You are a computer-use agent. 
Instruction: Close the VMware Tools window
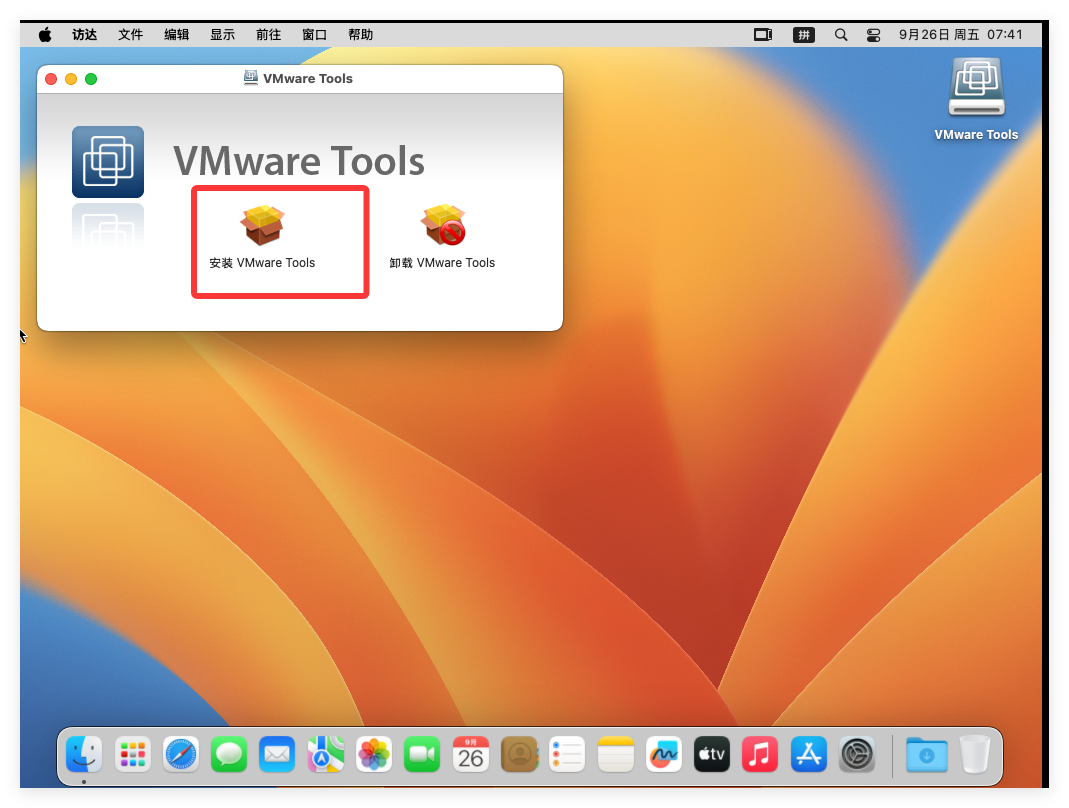pos(51,79)
